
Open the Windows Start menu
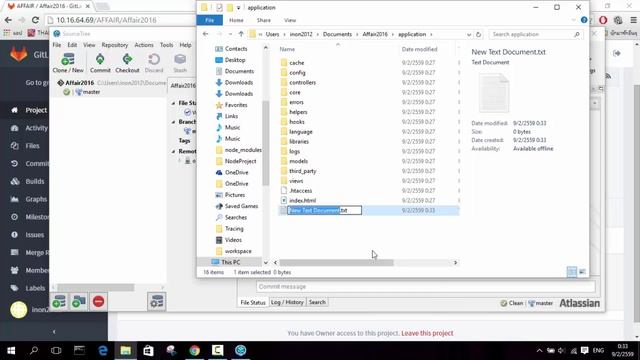pos(11,351)
